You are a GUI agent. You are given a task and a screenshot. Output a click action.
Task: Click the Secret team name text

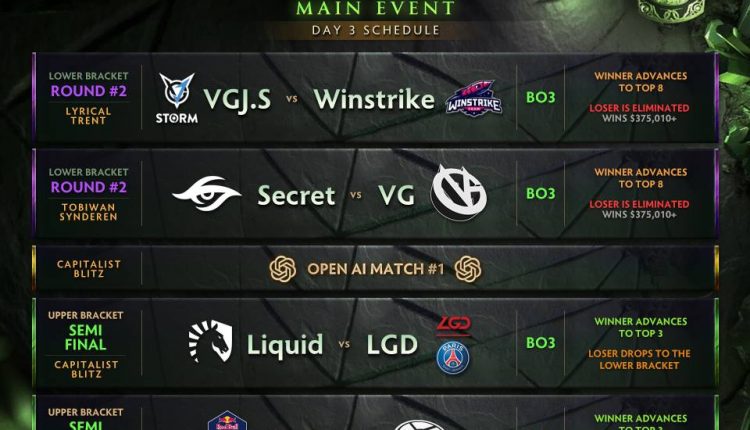[x=296, y=195]
